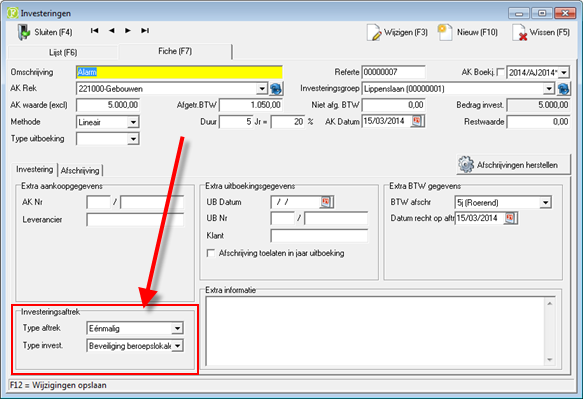This screenshot has width=583, height=399.
Task: Jump to first record arrow
Action: pyautogui.click(x=94, y=30)
